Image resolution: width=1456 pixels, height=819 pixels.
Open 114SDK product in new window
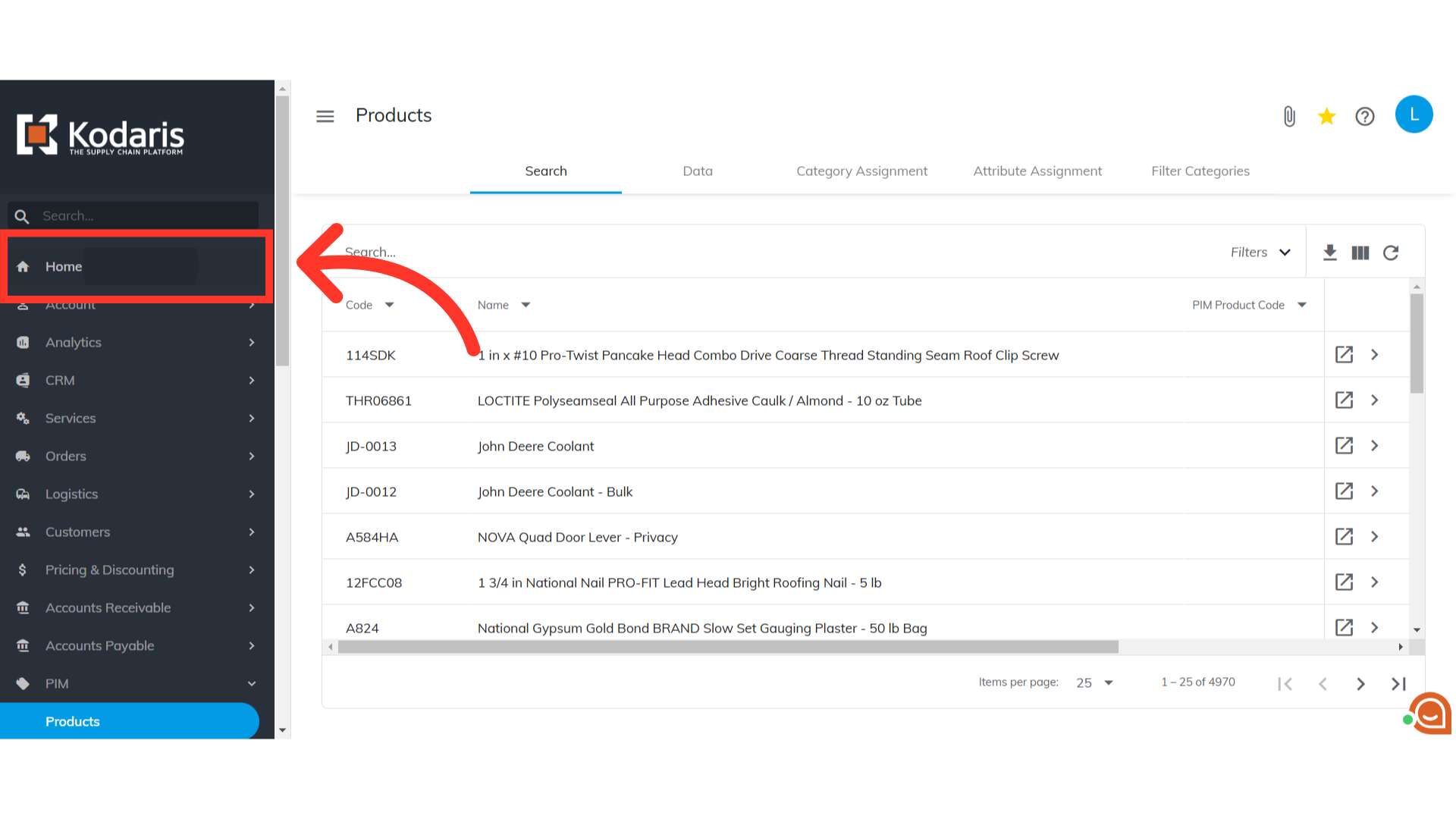click(x=1344, y=355)
